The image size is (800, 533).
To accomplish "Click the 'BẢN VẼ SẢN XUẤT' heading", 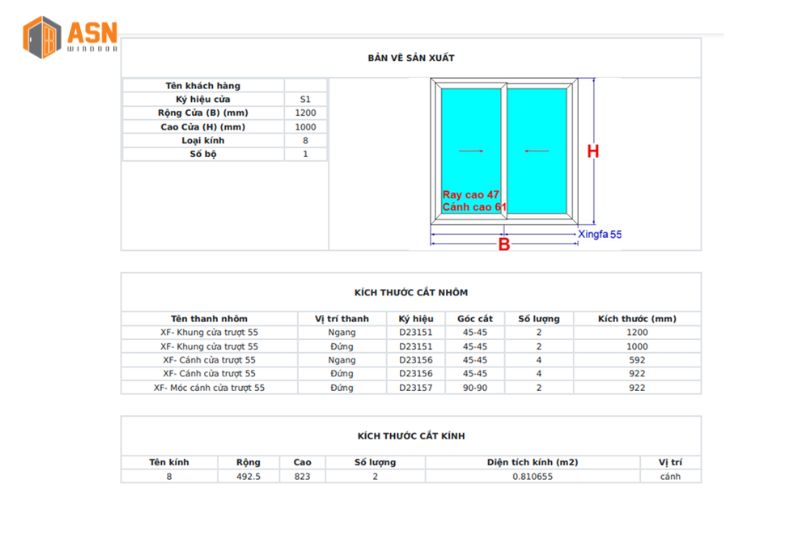I will [x=411, y=58].
